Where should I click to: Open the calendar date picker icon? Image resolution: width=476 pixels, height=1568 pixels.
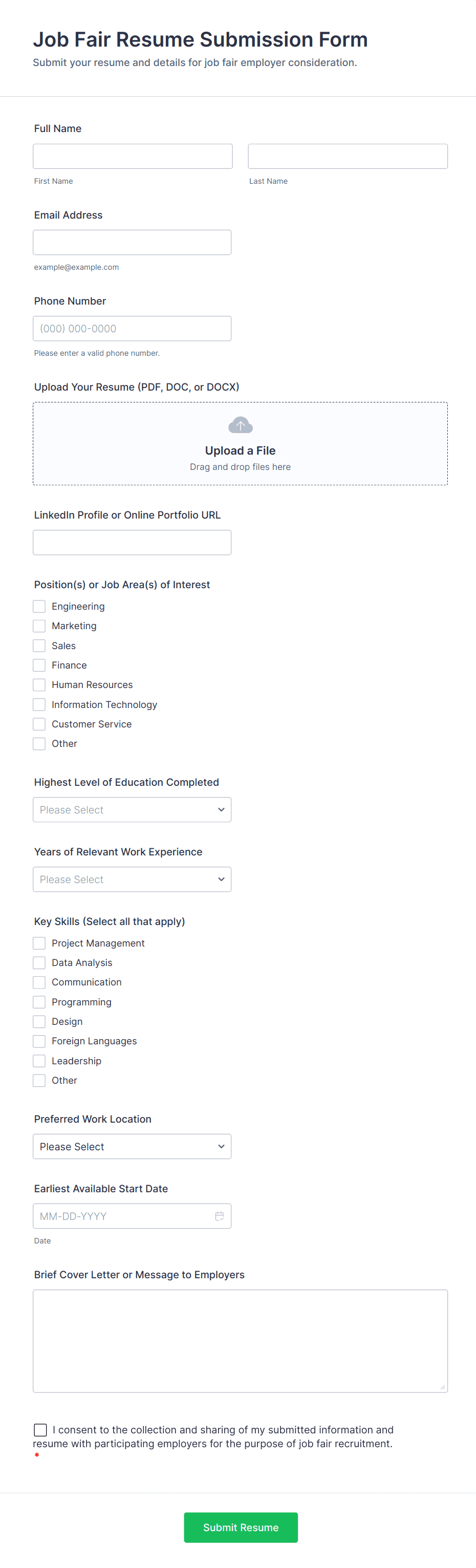[x=219, y=1216]
